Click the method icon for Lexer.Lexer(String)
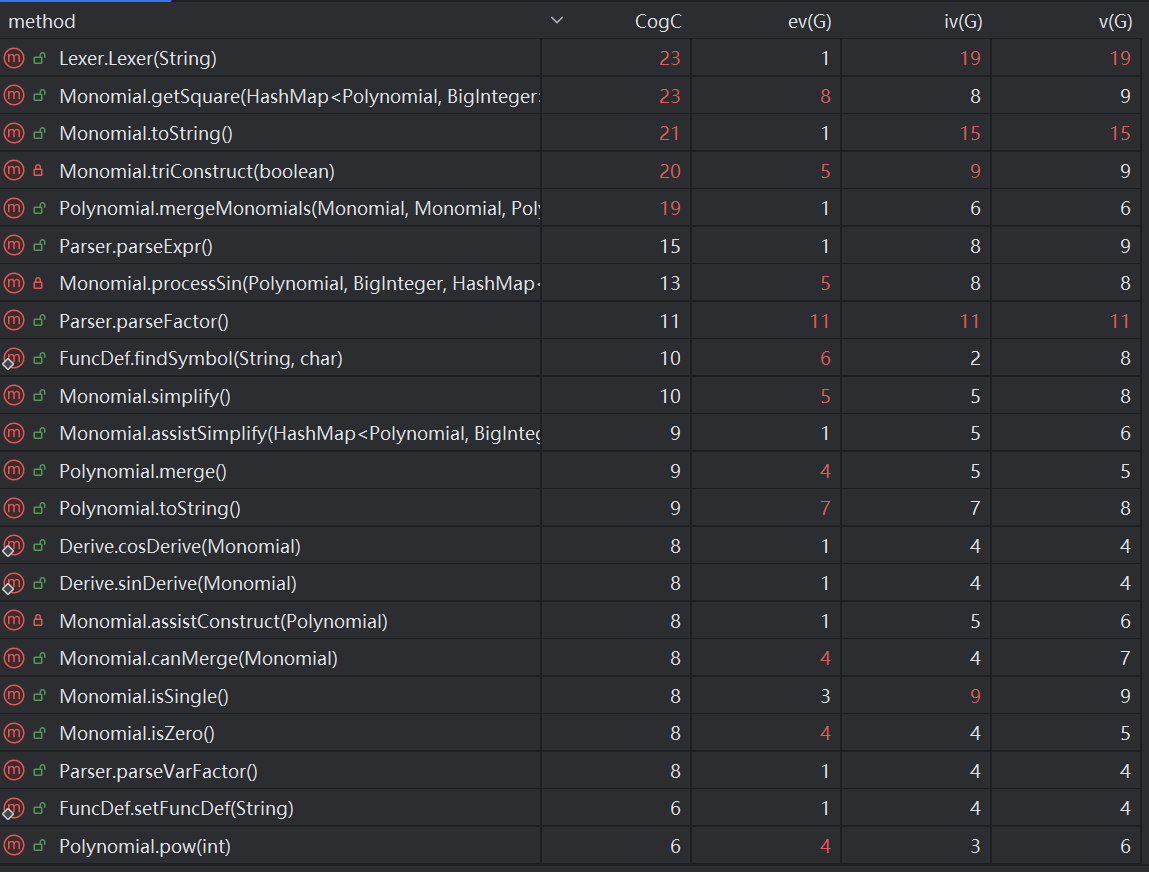Image resolution: width=1149 pixels, height=872 pixels. pyautogui.click(x=13, y=58)
